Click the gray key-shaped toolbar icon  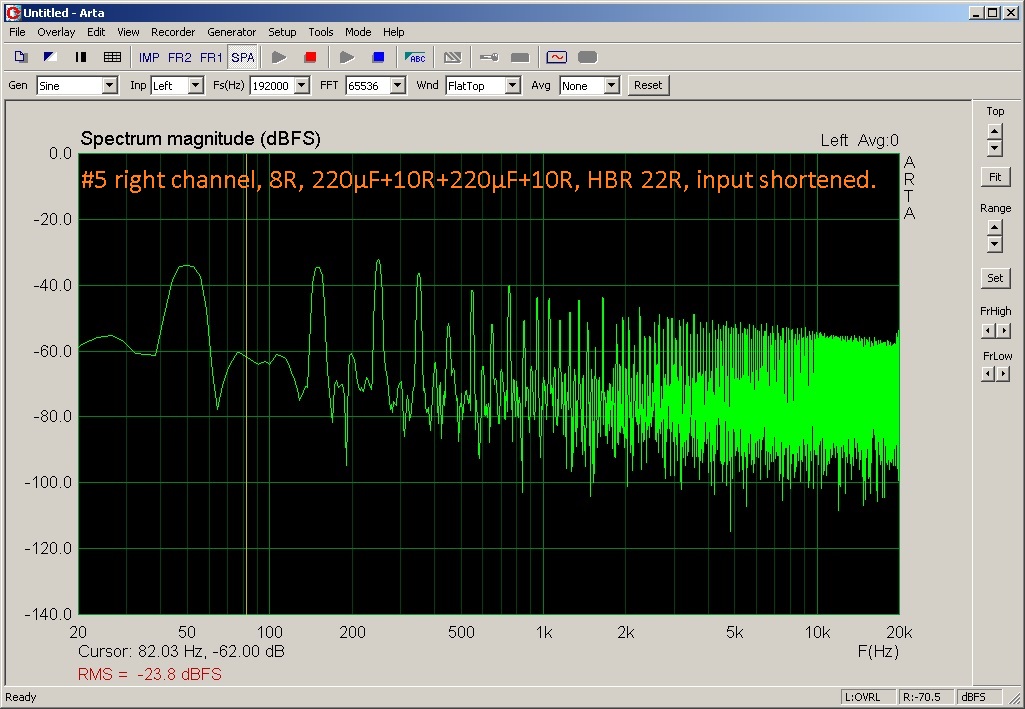(x=489, y=58)
